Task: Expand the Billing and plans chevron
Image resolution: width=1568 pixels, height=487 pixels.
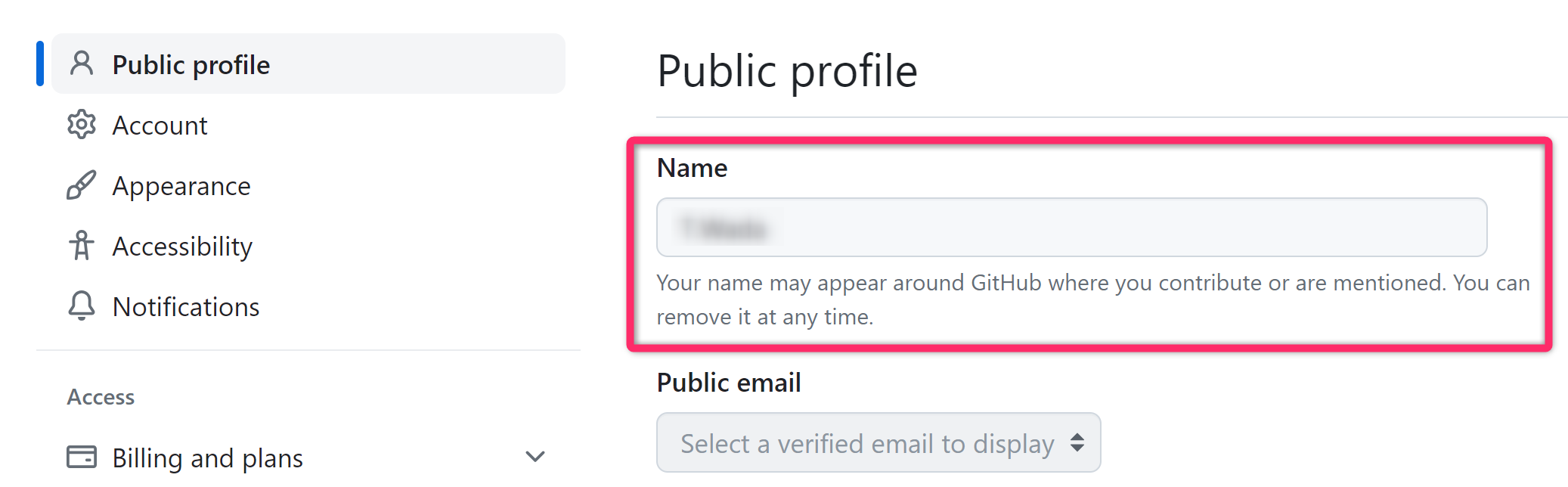Action: 535,457
